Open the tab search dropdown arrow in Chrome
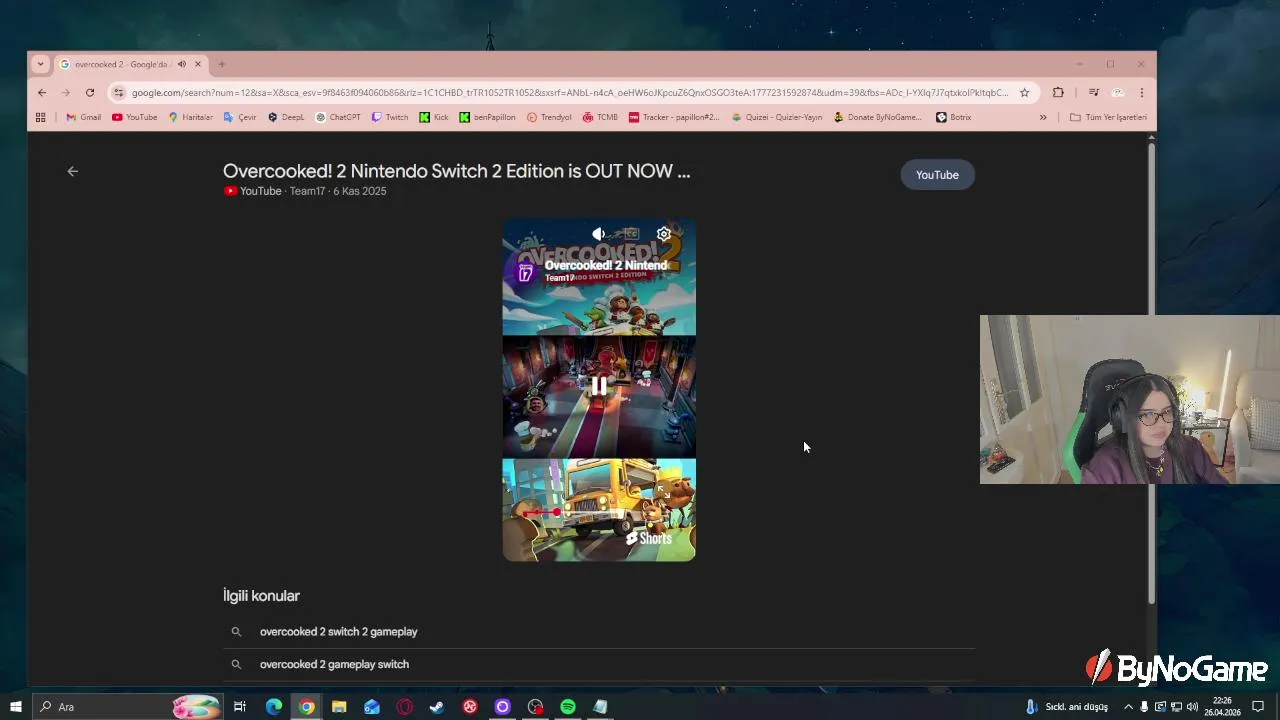 40,64
